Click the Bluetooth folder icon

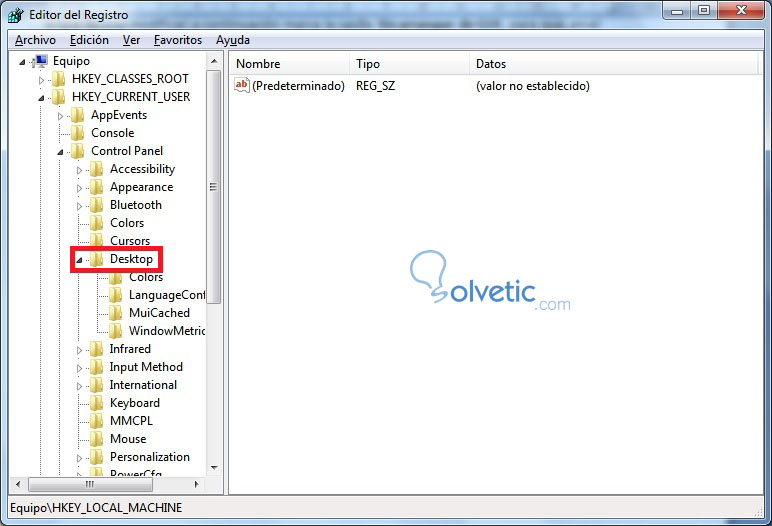pos(96,205)
